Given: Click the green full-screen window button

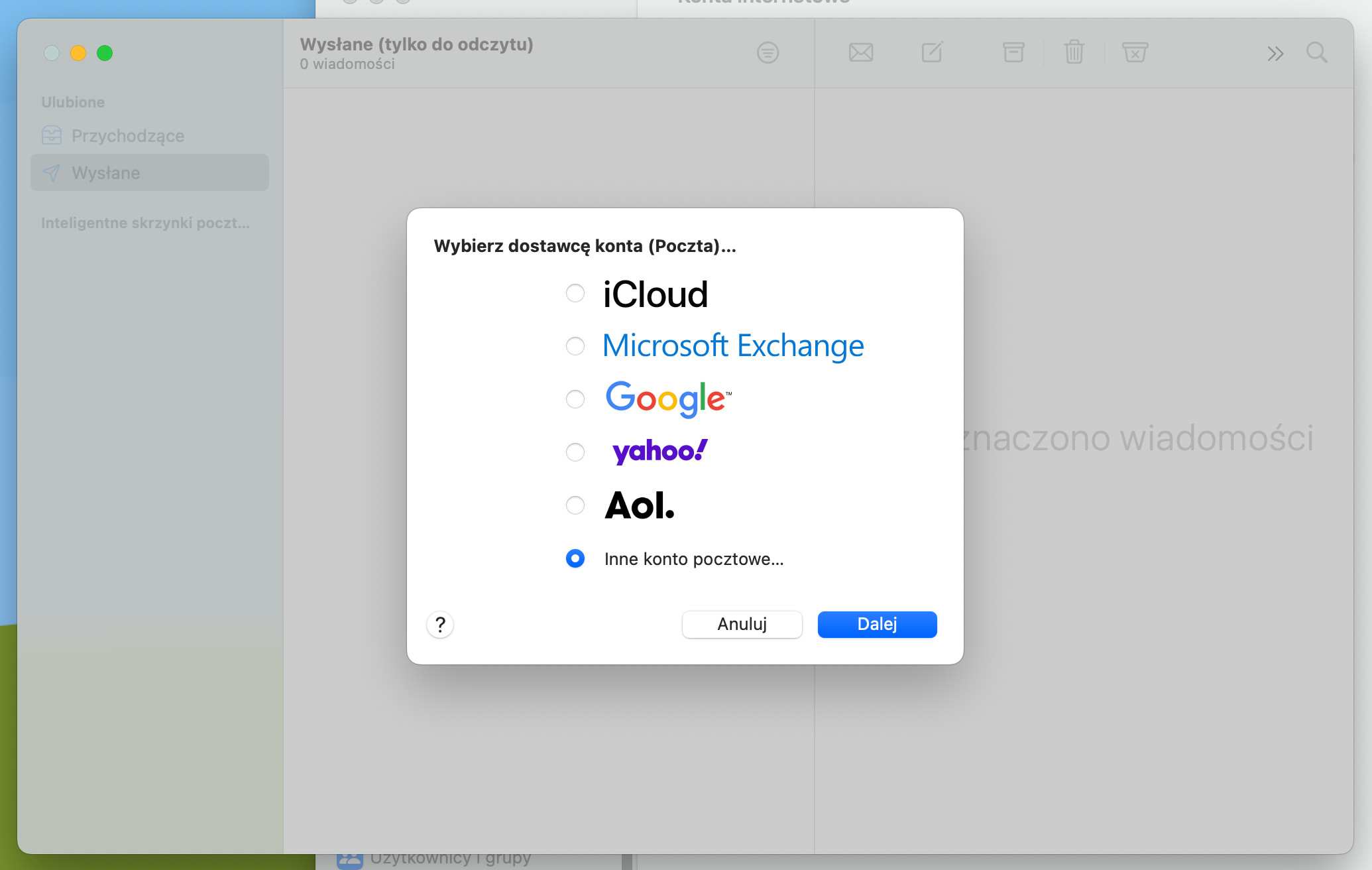Looking at the screenshot, I should (x=105, y=53).
